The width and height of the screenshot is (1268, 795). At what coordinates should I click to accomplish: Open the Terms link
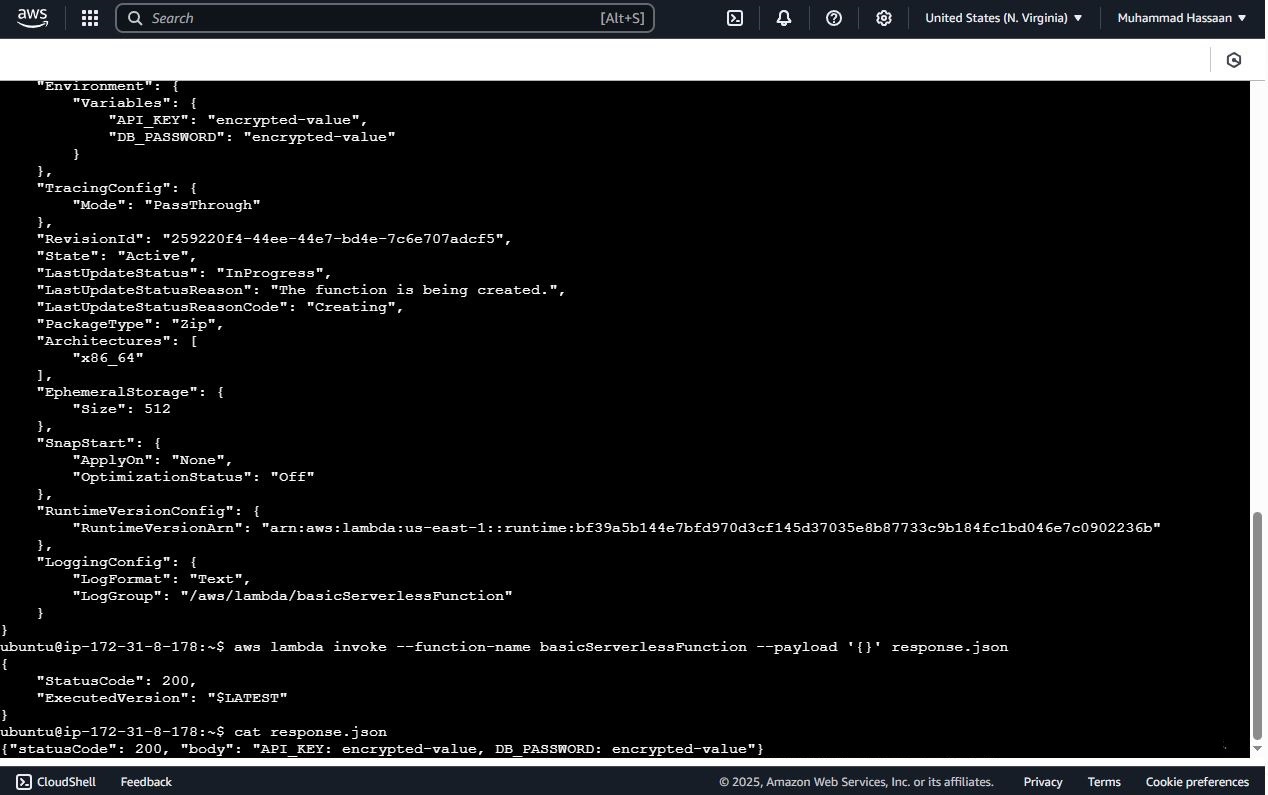click(1104, 782)
